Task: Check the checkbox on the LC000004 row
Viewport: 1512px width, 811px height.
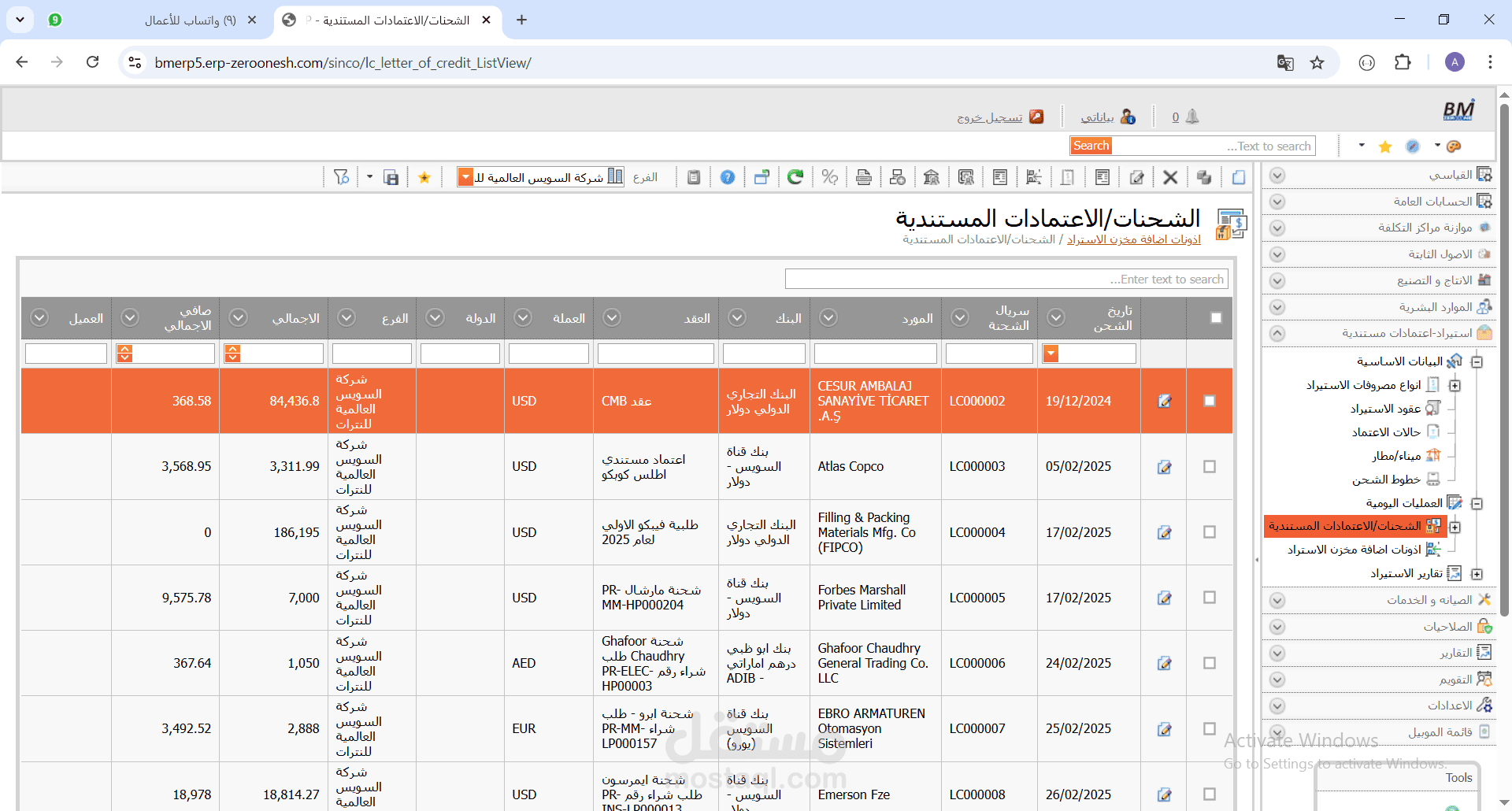Action: coord(1210,531)
